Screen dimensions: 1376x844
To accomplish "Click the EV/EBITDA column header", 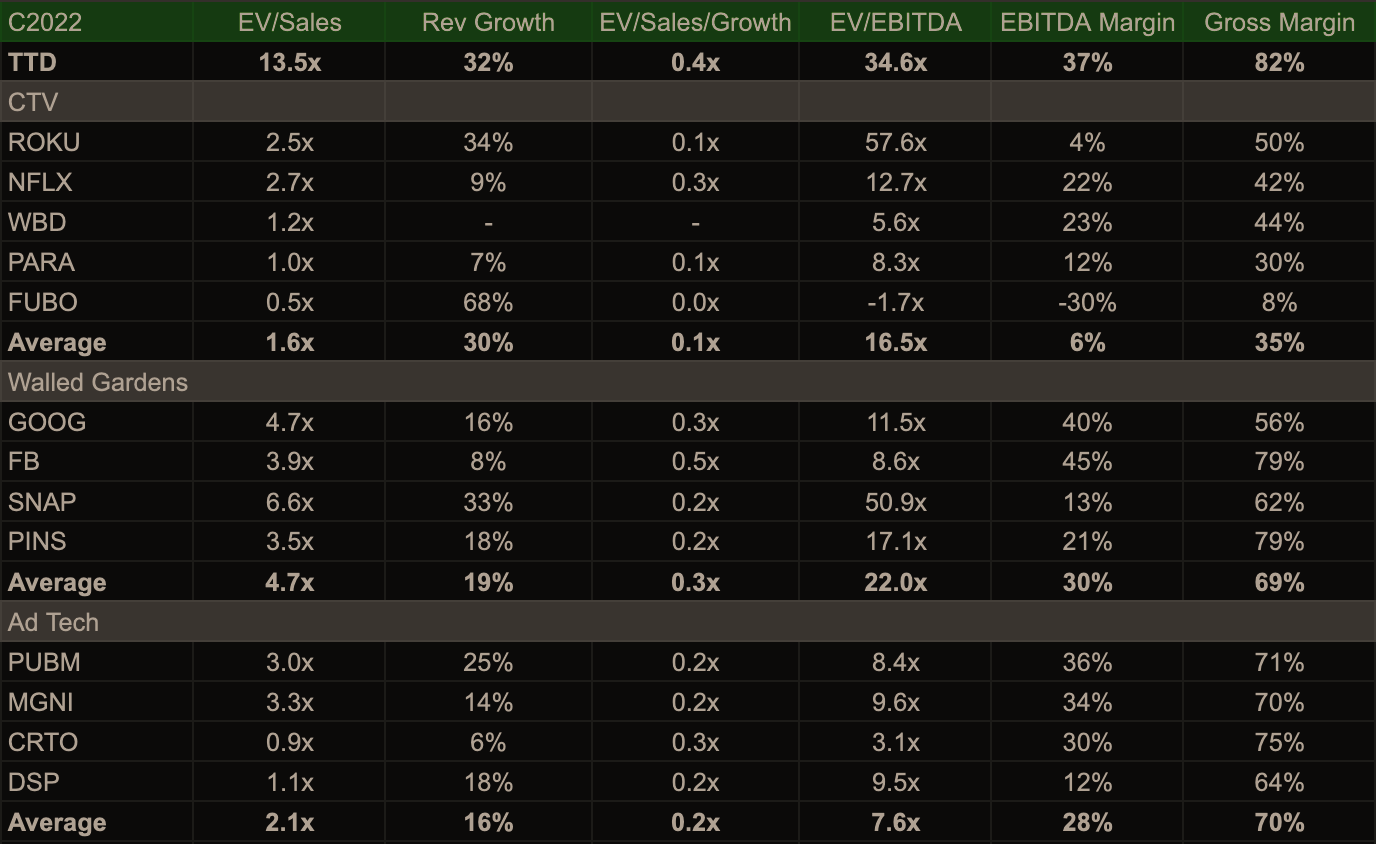I will 895,23.
